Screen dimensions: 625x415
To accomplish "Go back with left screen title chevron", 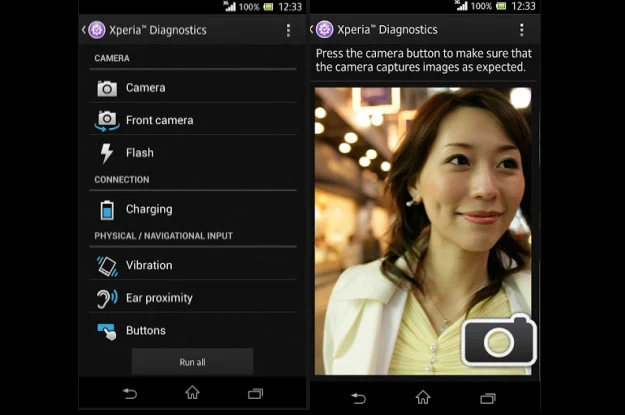I will pyautogui.click(x=84, y=30).
